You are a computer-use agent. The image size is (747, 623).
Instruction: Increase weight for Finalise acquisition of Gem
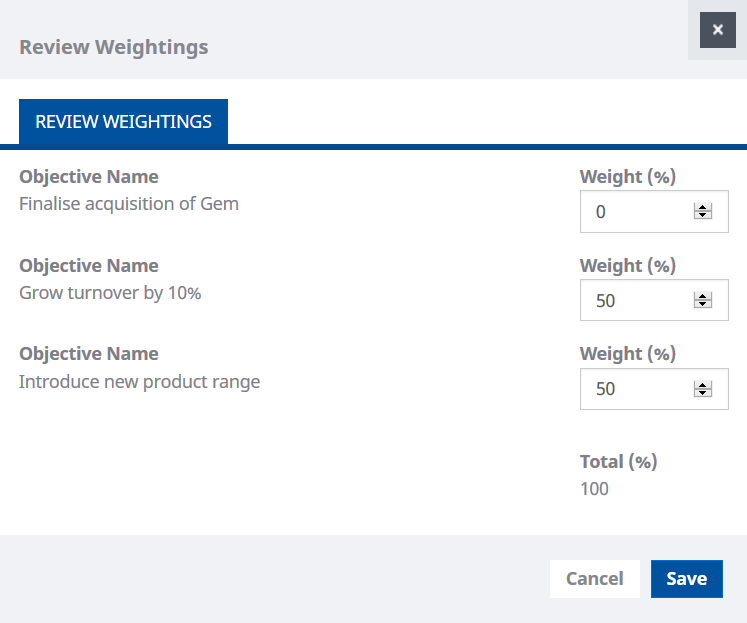(703, 208)
